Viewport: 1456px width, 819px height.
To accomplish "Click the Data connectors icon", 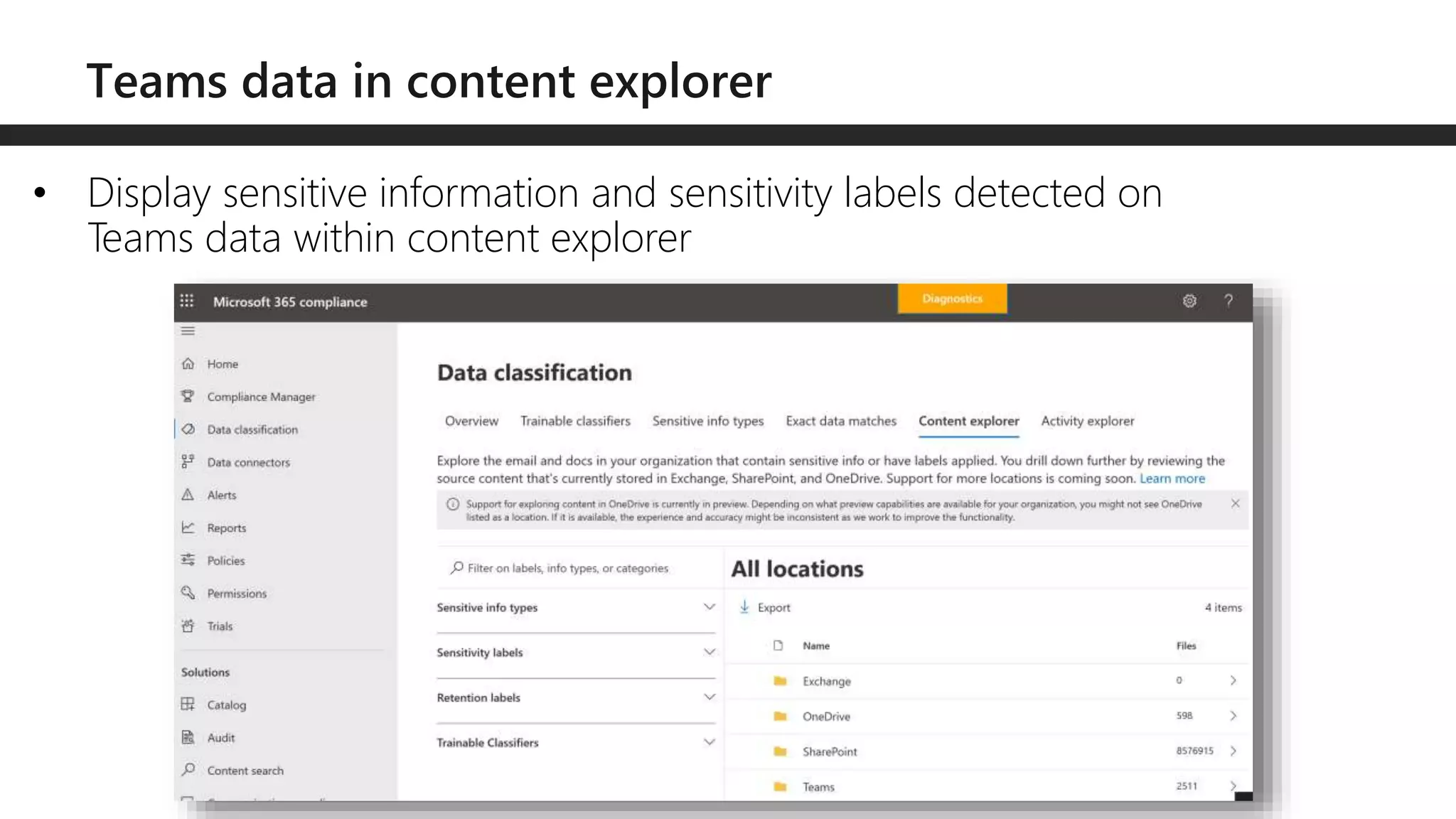I will tap(188, 462).
